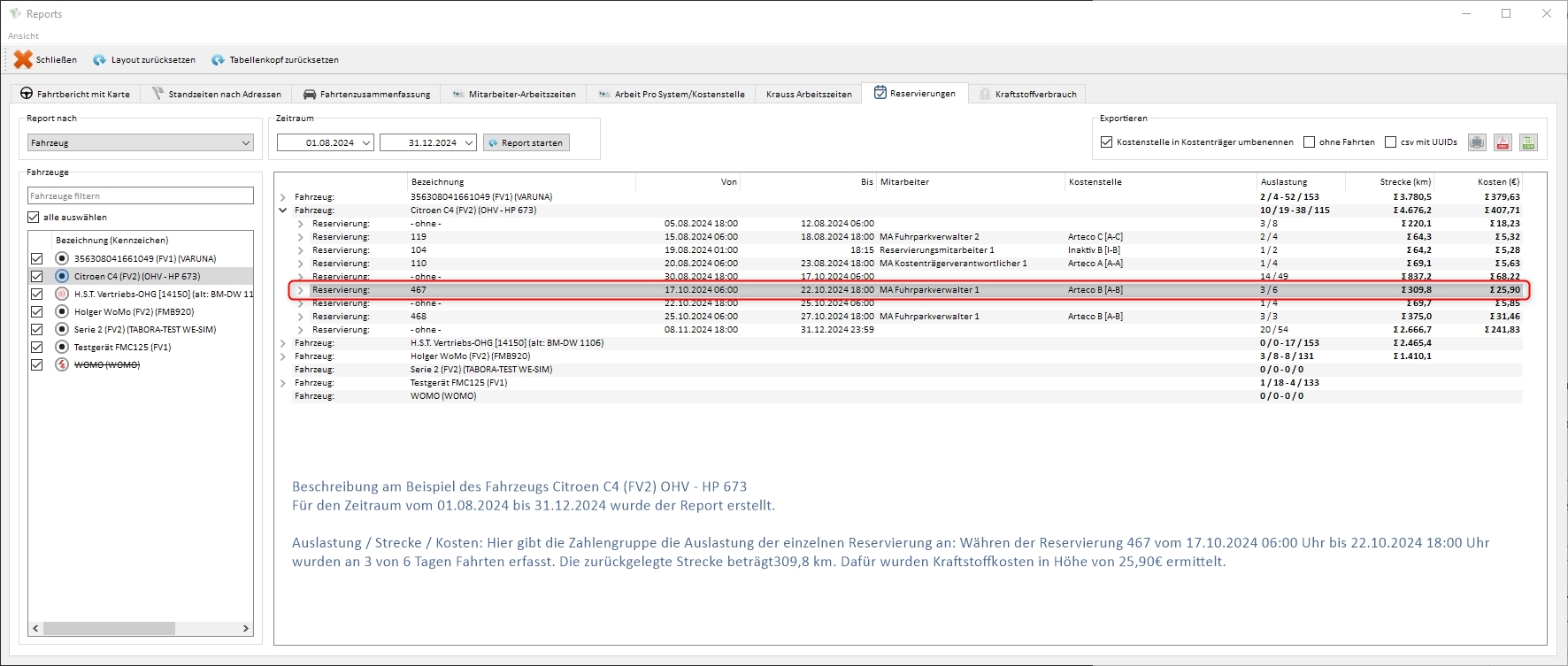Collapse the Citroen C4 Fahrzeug row

coord(283,211)
